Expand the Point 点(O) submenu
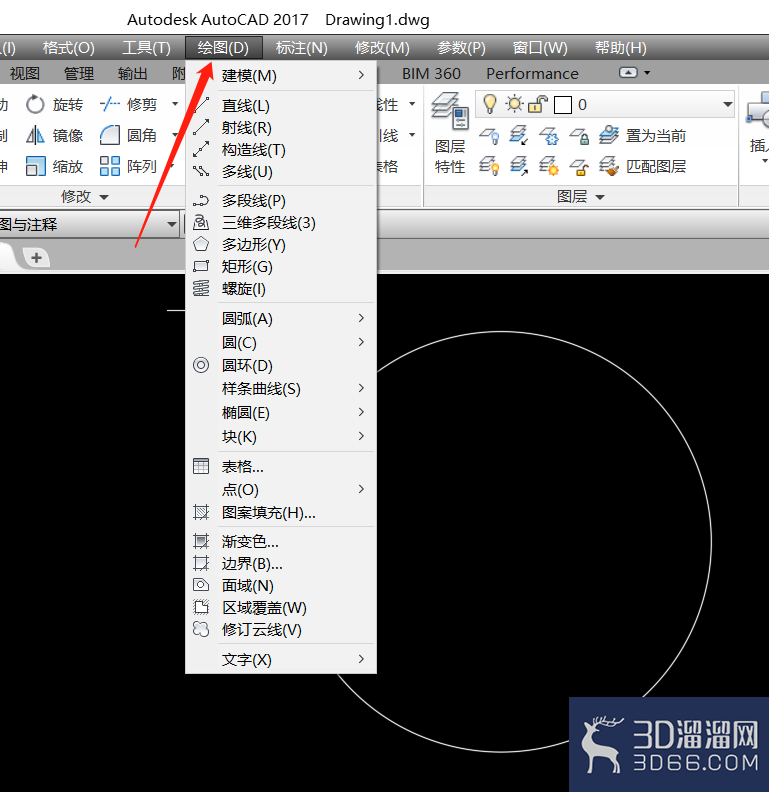Viewport: 769px width, 792px height. (281, 489)
